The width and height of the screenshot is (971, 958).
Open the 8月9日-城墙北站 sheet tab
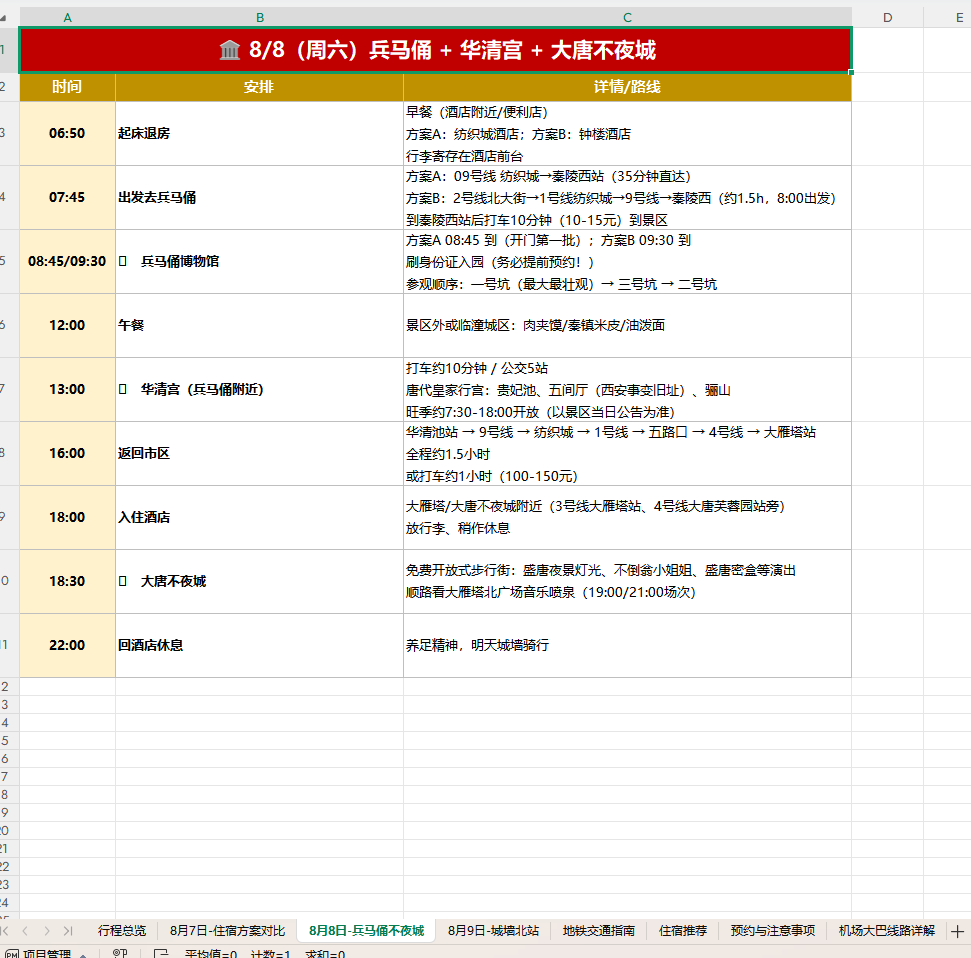pyautogui.click(x=494, y=931)
